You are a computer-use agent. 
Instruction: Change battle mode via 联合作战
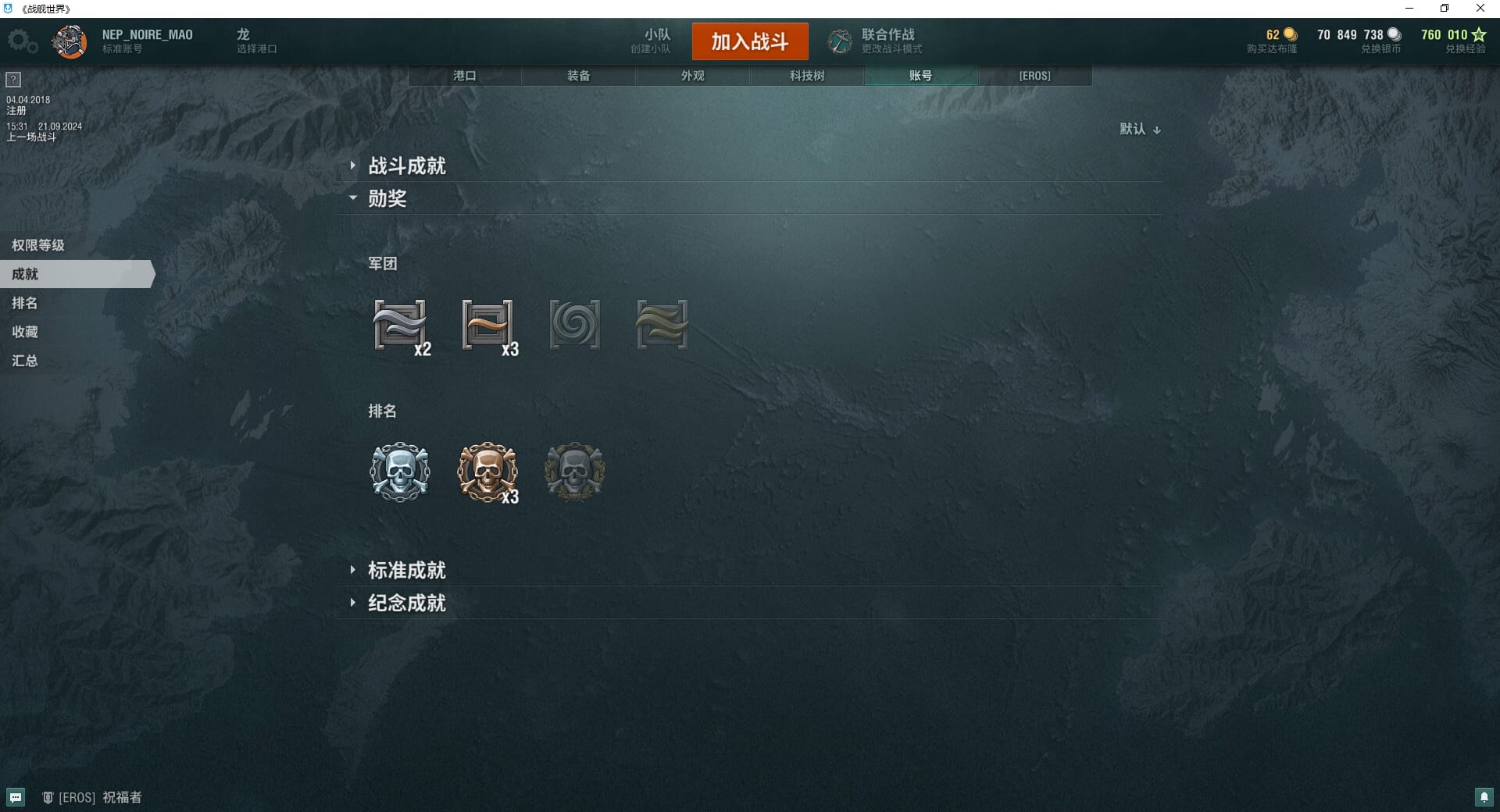[877, 41]
